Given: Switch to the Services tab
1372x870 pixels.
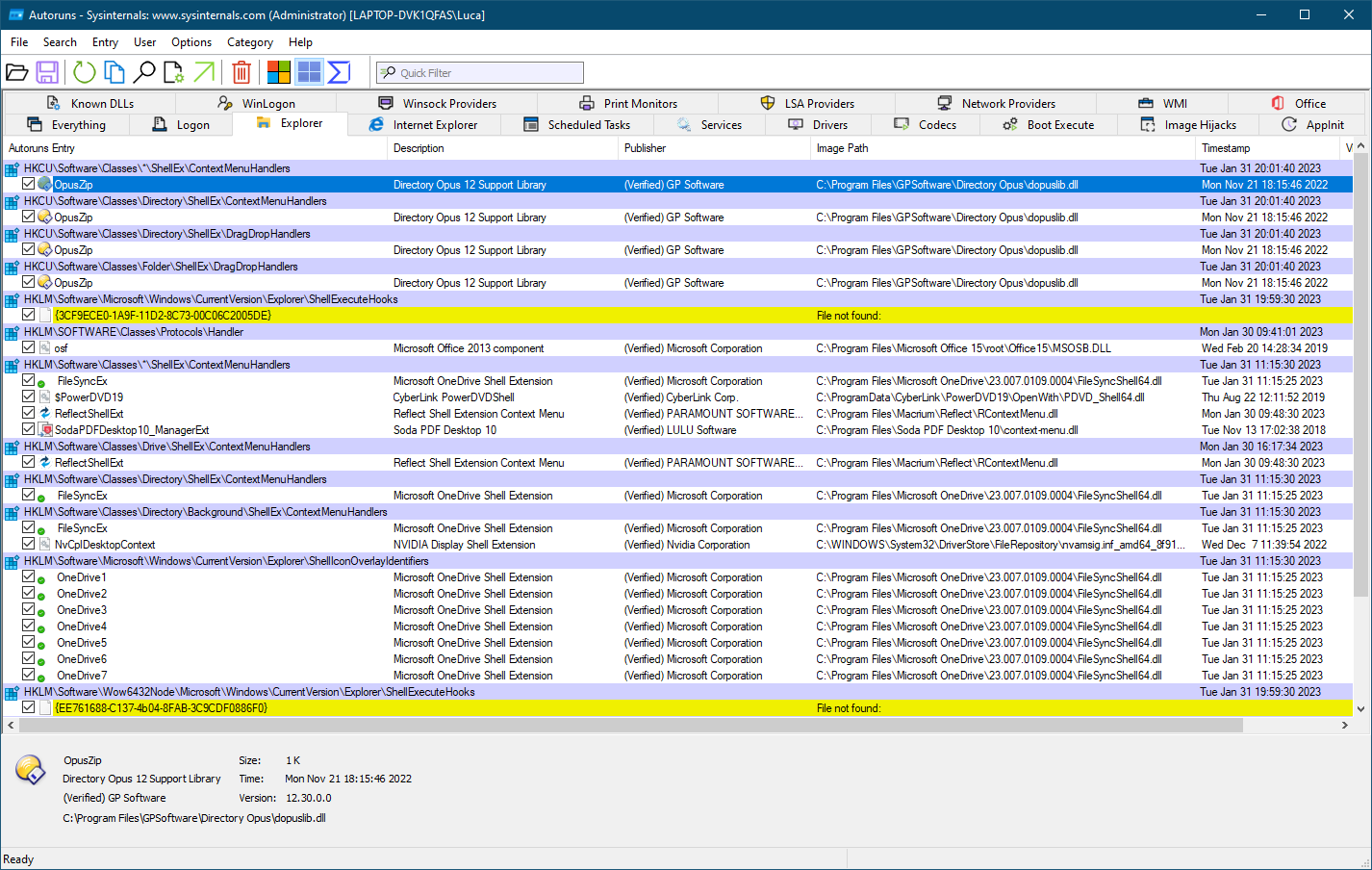Looking at the screenshot, I should click(710, 125).
